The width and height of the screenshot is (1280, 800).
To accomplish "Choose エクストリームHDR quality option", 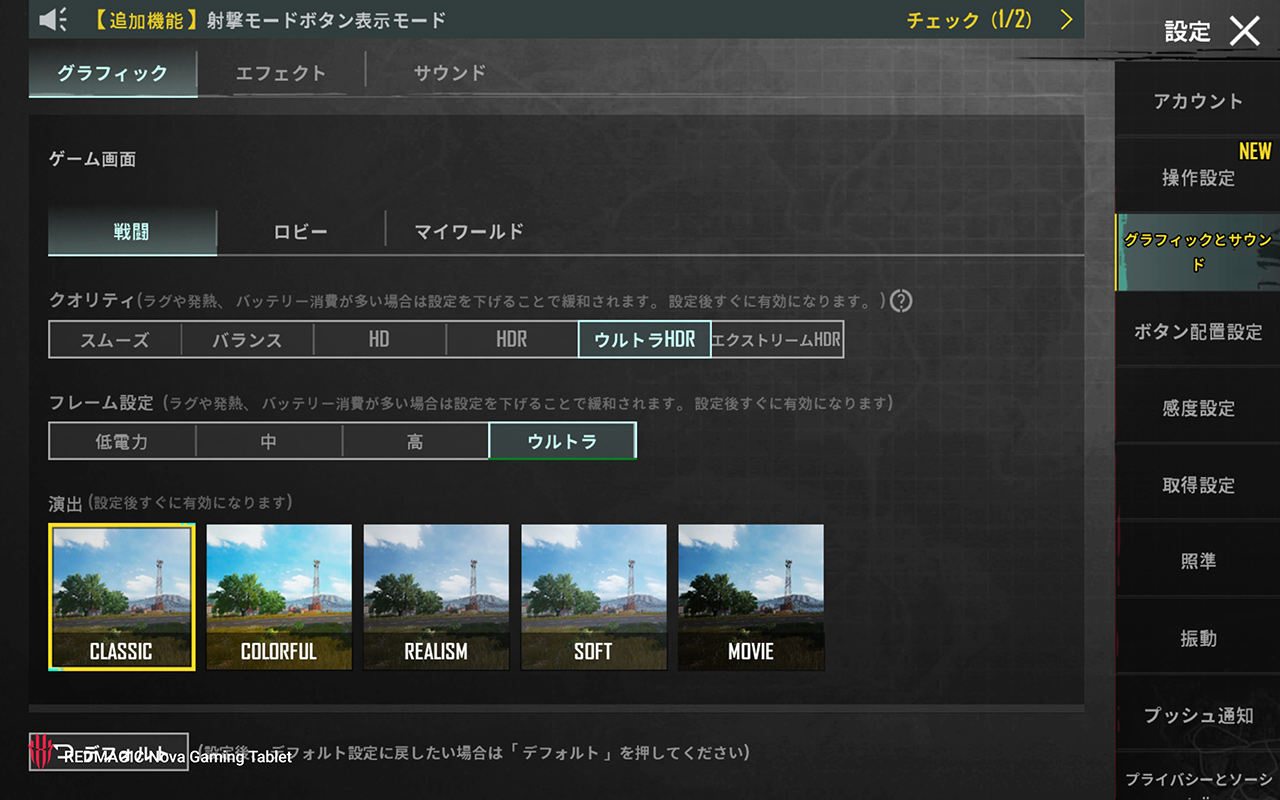I will [x=776, y=340].
